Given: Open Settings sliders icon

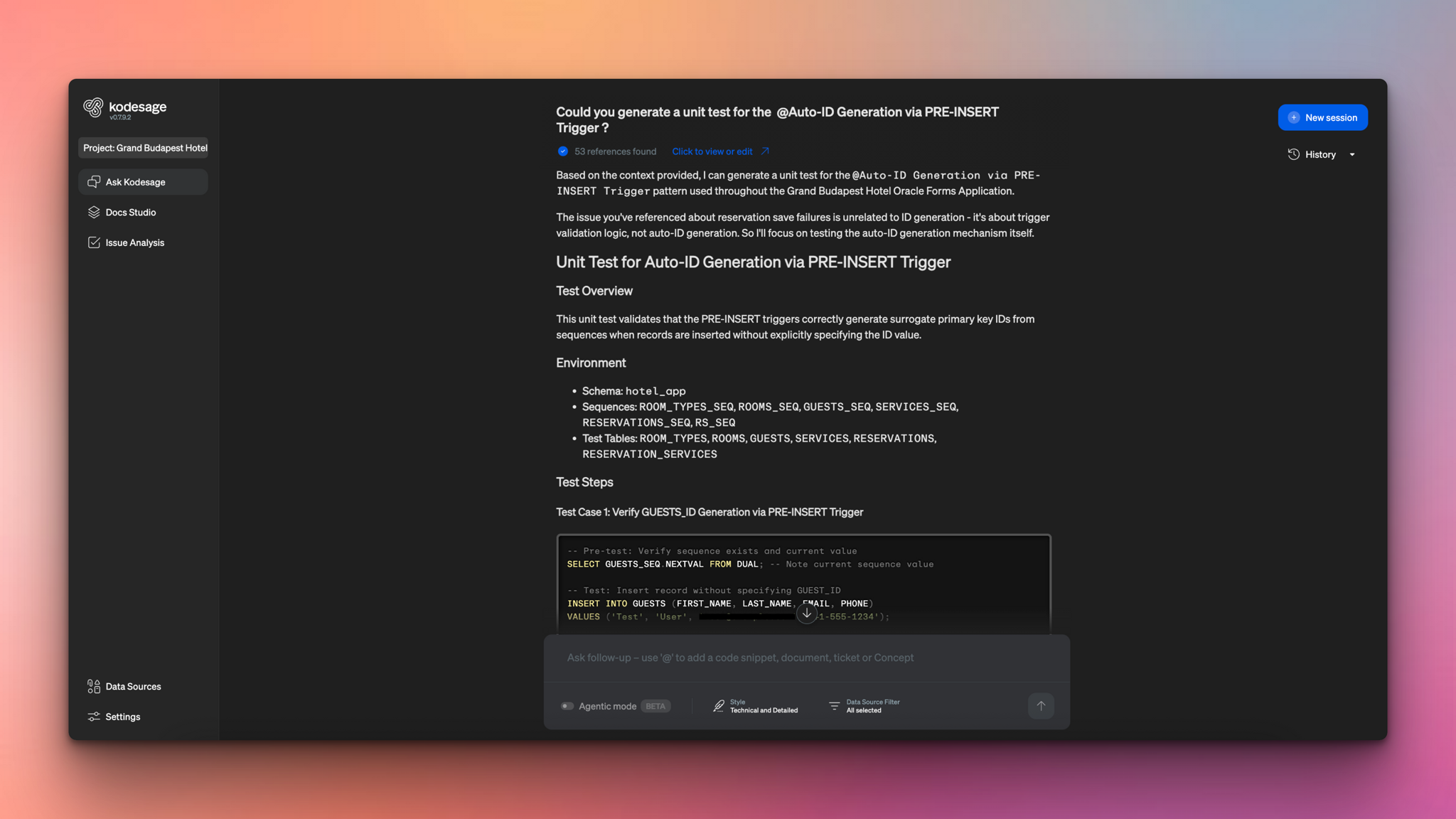Looking at the screenshot, I should tap(94, 717).
